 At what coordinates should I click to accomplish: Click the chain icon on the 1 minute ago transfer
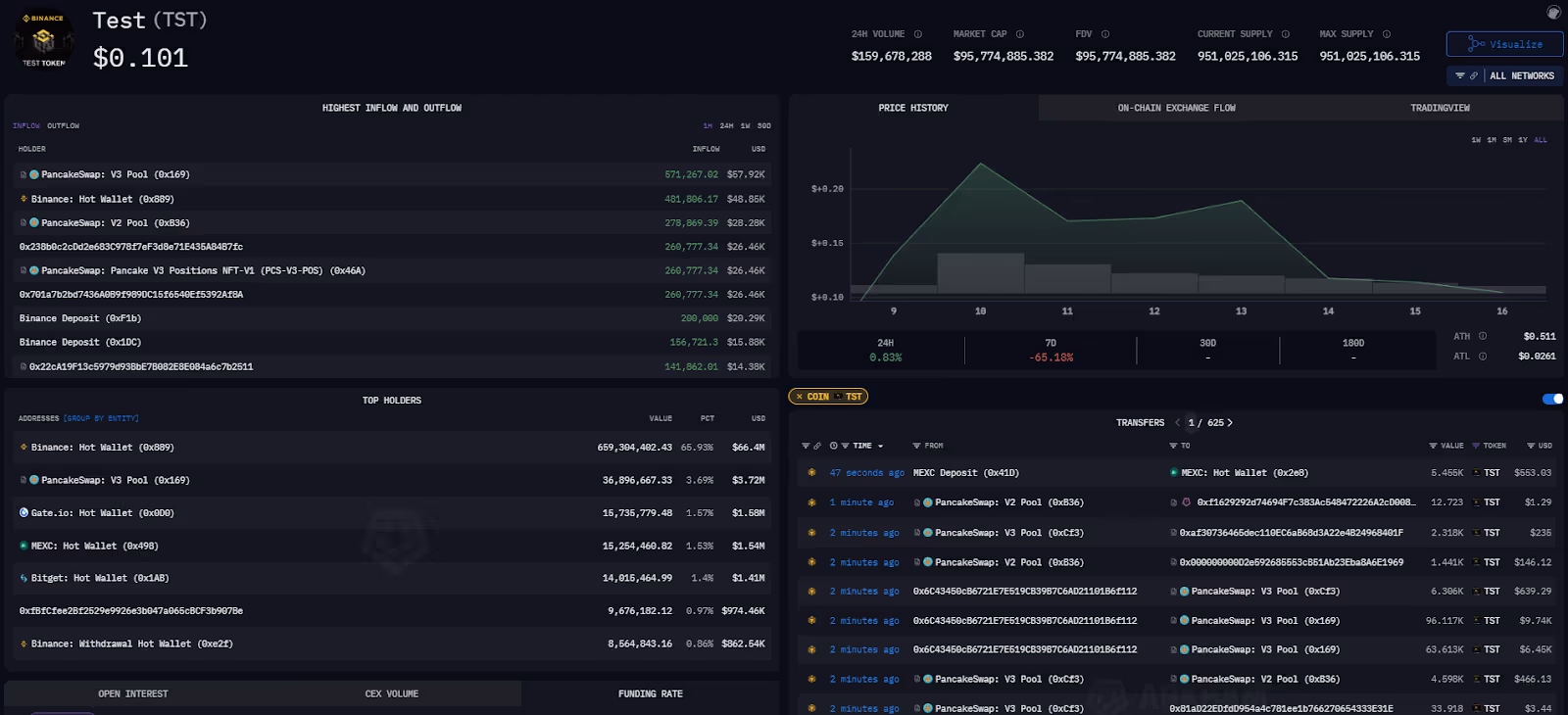(x=811, y=502)
